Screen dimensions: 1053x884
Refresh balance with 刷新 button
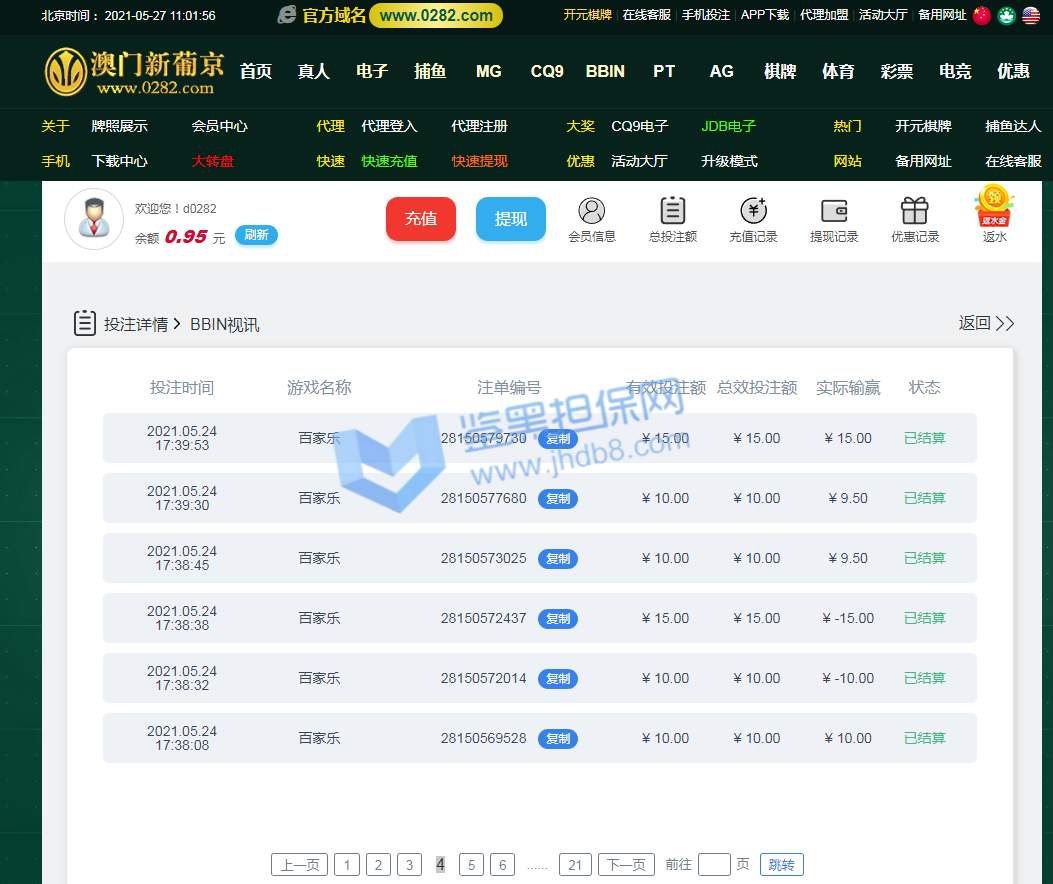click(x=256, y=235)
